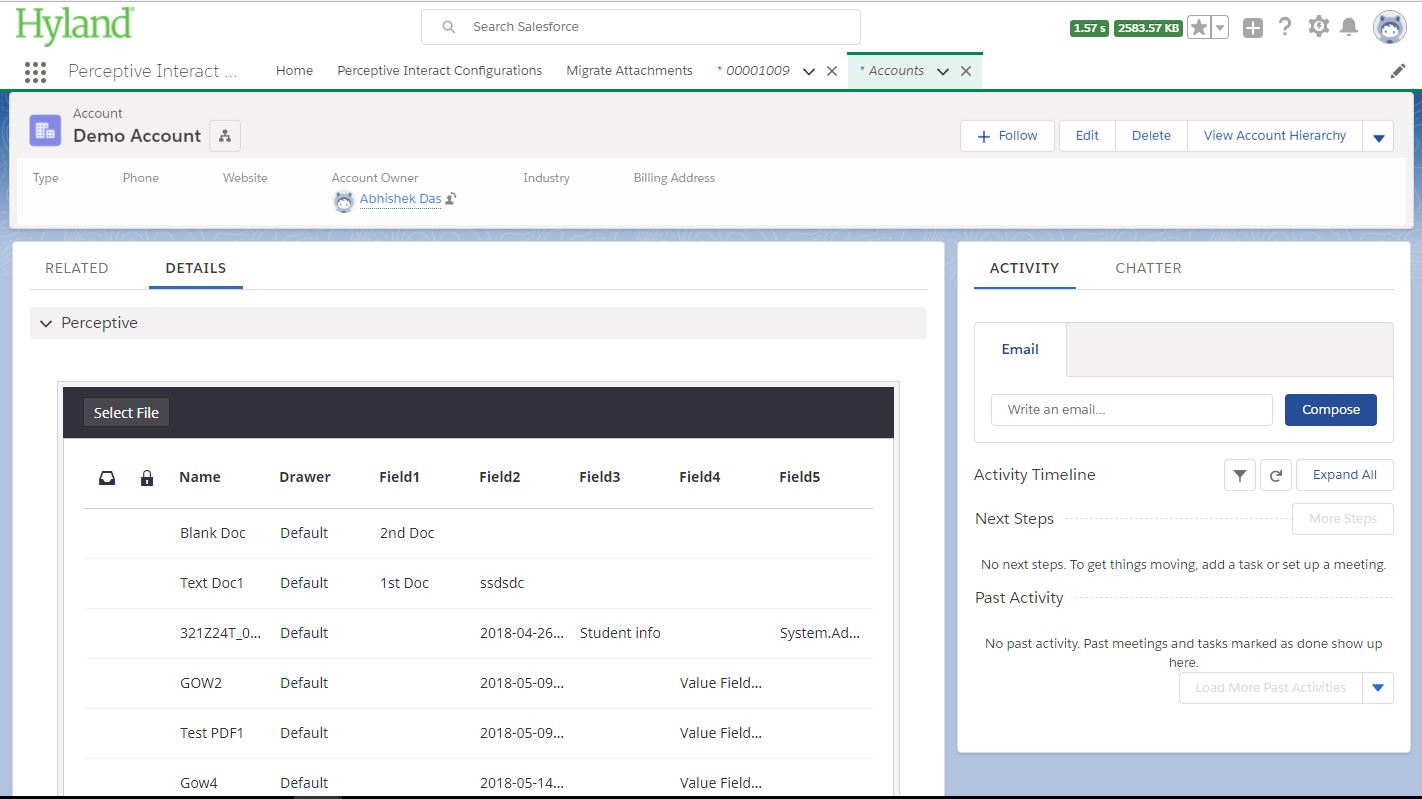Open the Blank Doc row
The height and width of the screenshot is (799, 1422).
coord(478,534)
